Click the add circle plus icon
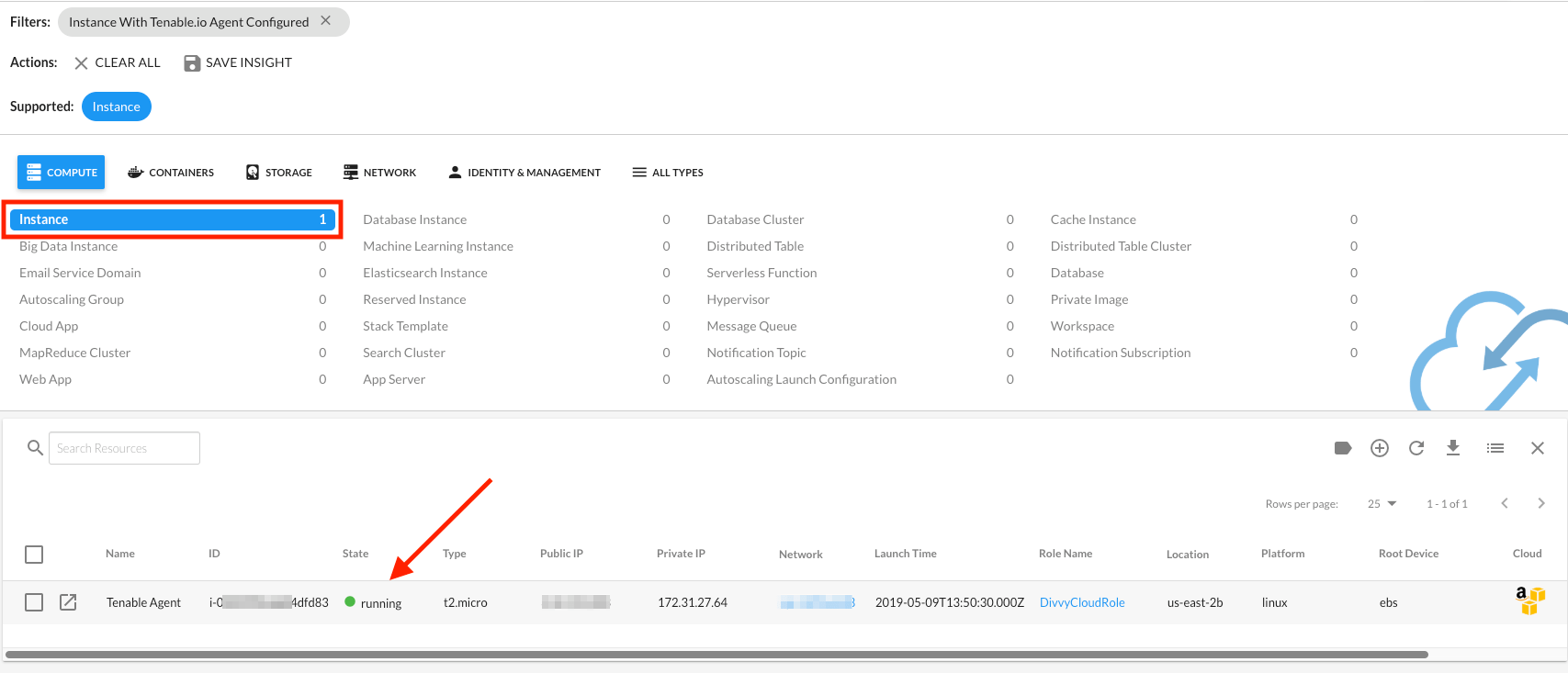Screen dimensions: 1568x673 [x=1380, y=448]
